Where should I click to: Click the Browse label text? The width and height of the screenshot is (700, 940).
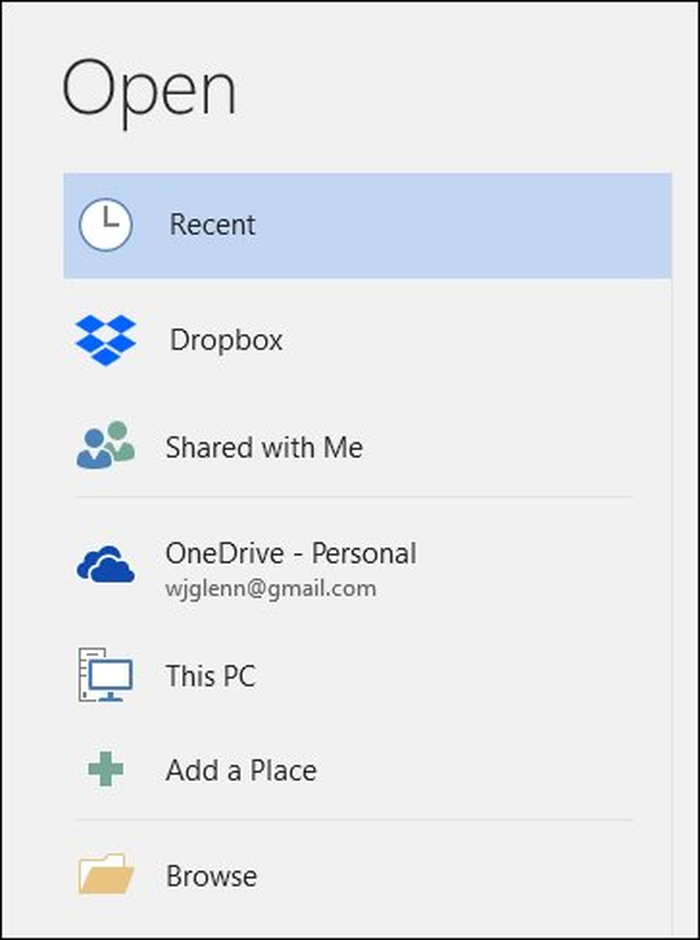(211, 877)
